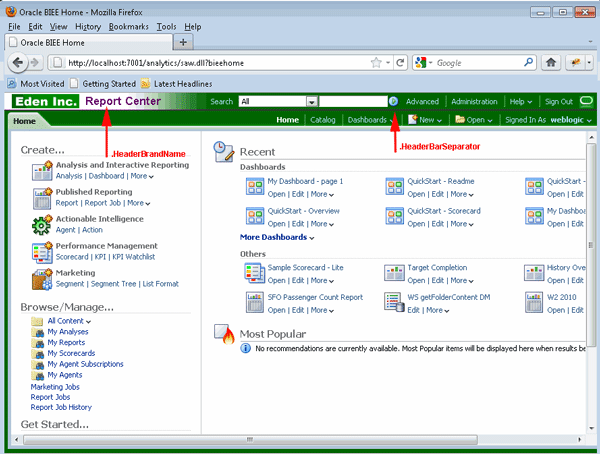Click the Analysis and Interactive Reporting icon
The image size is (600, 454).
pyautogui.click(x=42, y=171)
